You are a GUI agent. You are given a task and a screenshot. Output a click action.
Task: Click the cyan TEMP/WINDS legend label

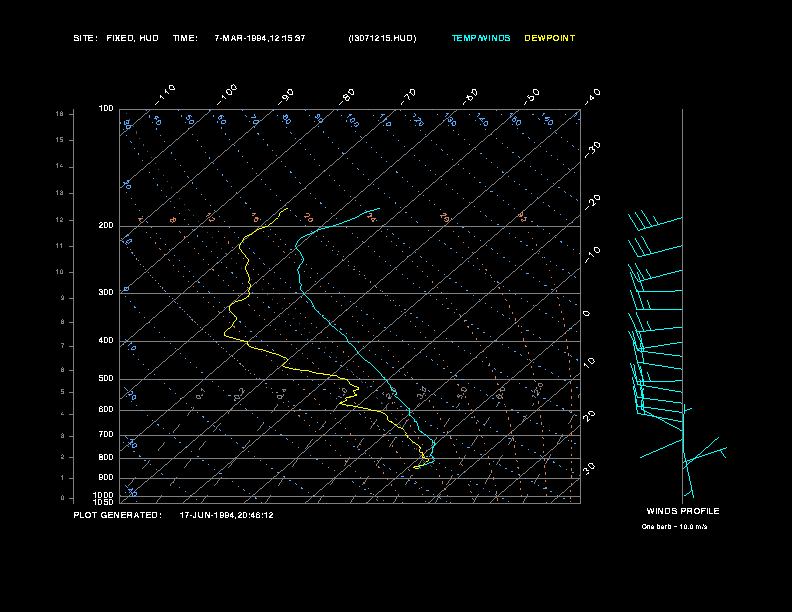tap(480, 38)
